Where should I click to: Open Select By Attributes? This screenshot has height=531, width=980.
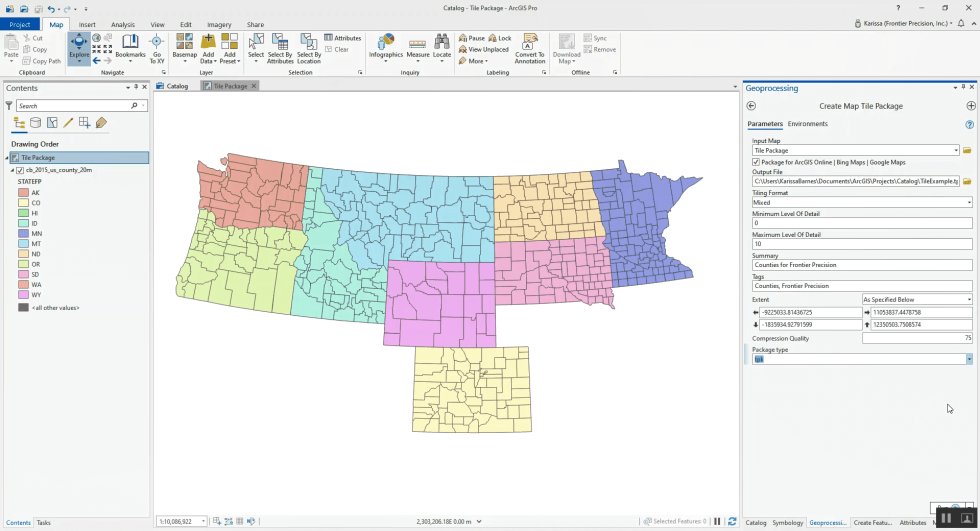[280, 48]
